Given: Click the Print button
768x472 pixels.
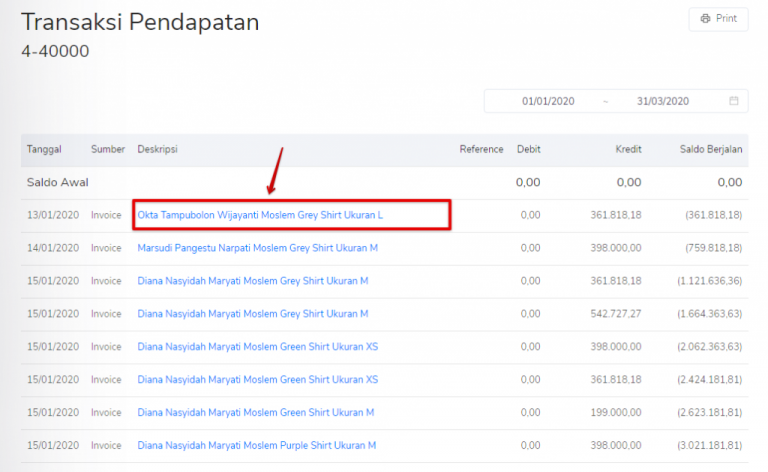Looking at the screenshot, I should tap(718, 19).
